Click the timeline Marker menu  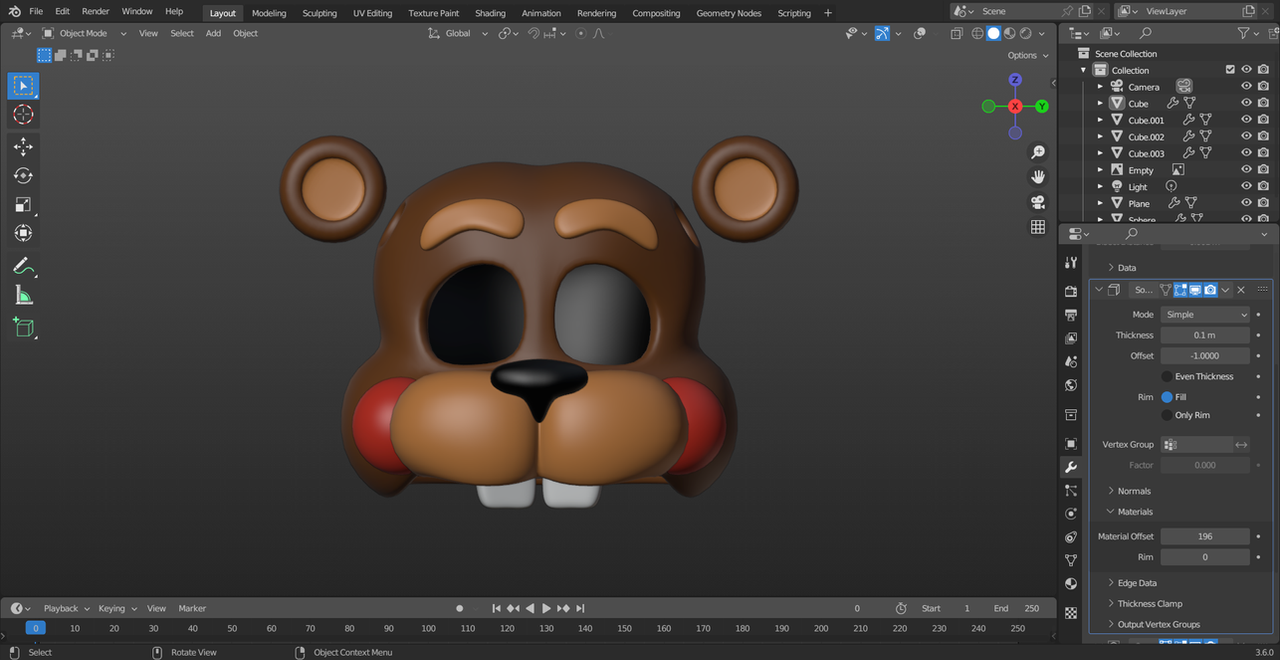coord(192,608)
